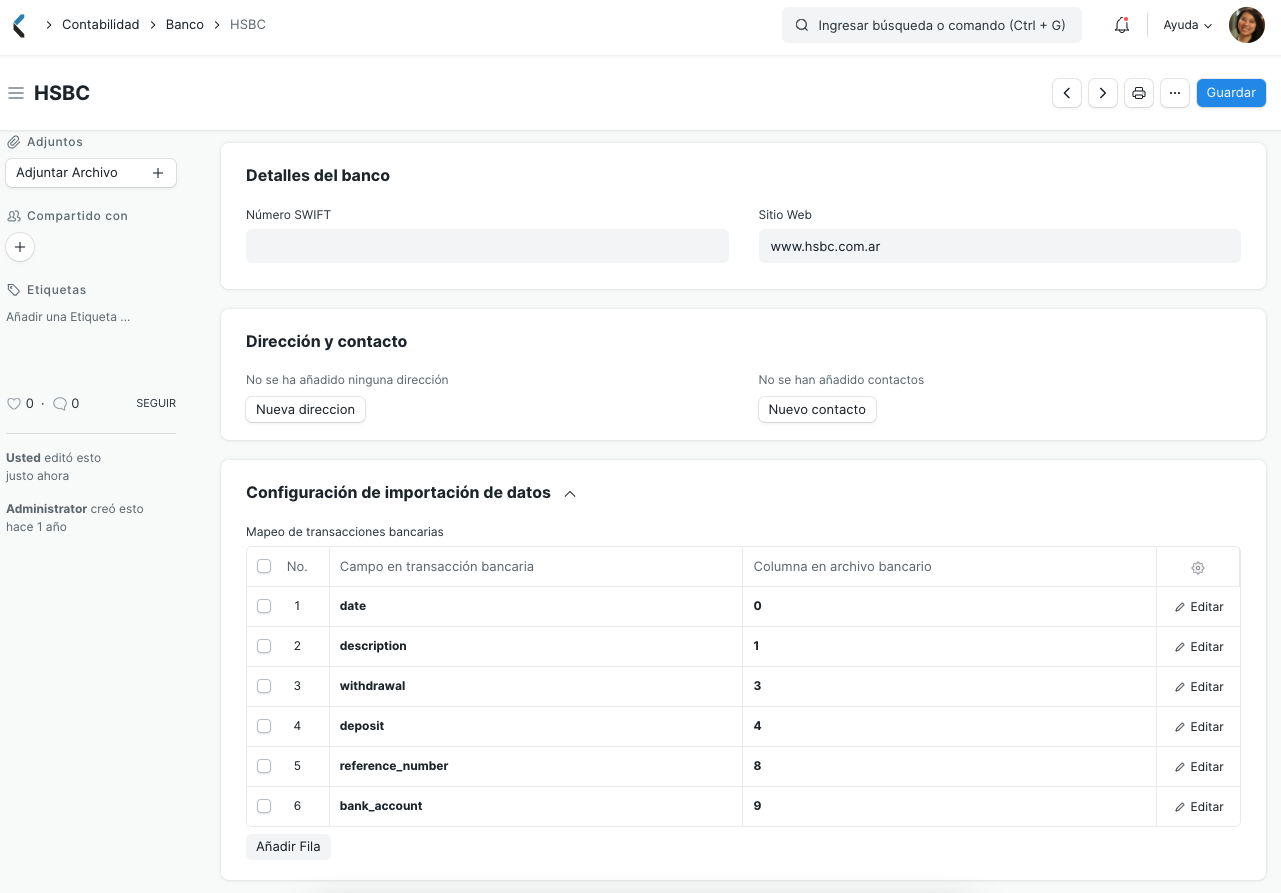Go to next document arrow
The width and height of the screenshot is (1281, 893).
[1103, 93]
